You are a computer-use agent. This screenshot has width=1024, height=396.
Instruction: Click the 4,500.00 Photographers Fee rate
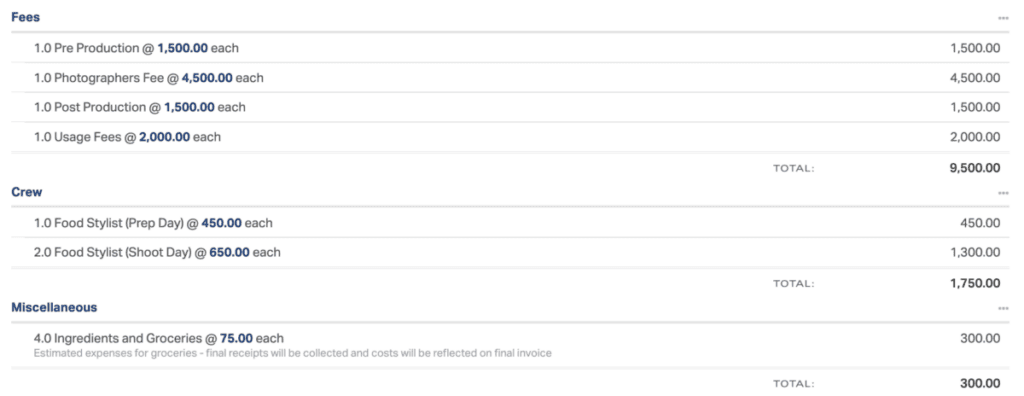pyautogui.click(x=207, y=78)
